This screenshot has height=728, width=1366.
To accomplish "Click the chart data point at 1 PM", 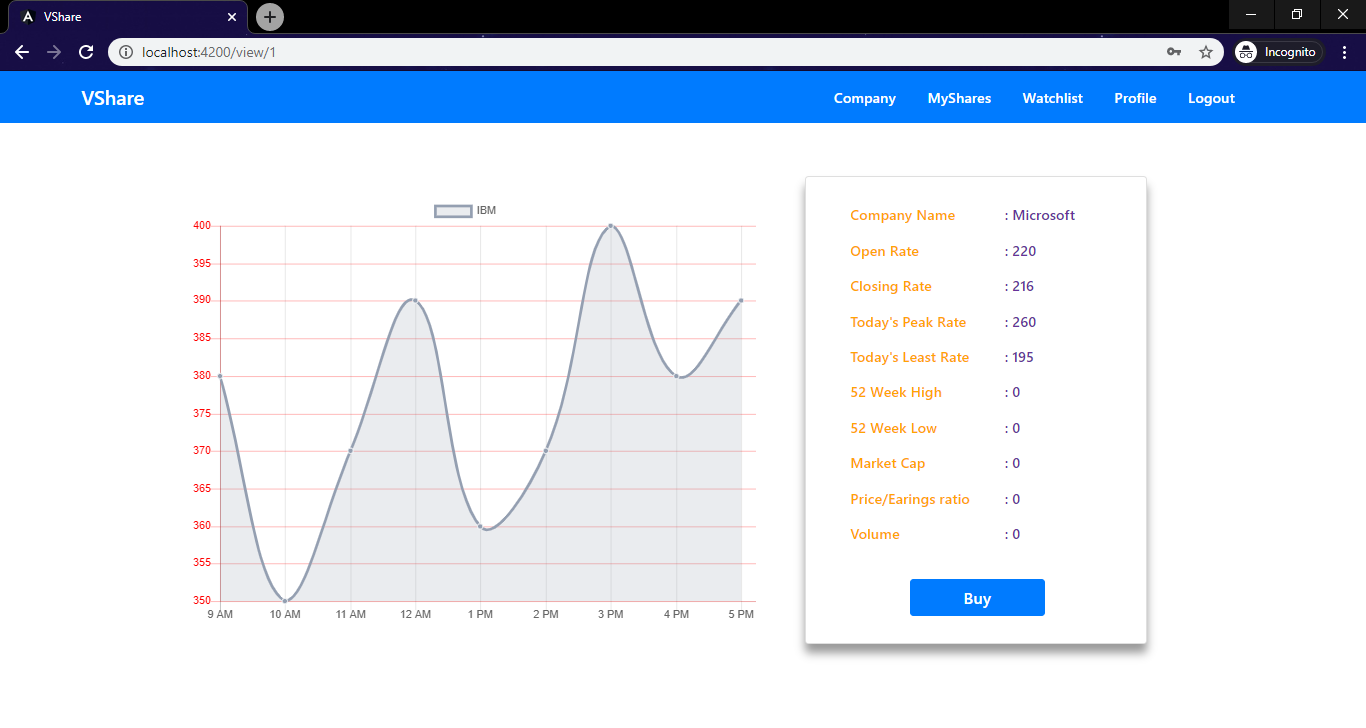I will coord(481,526).
